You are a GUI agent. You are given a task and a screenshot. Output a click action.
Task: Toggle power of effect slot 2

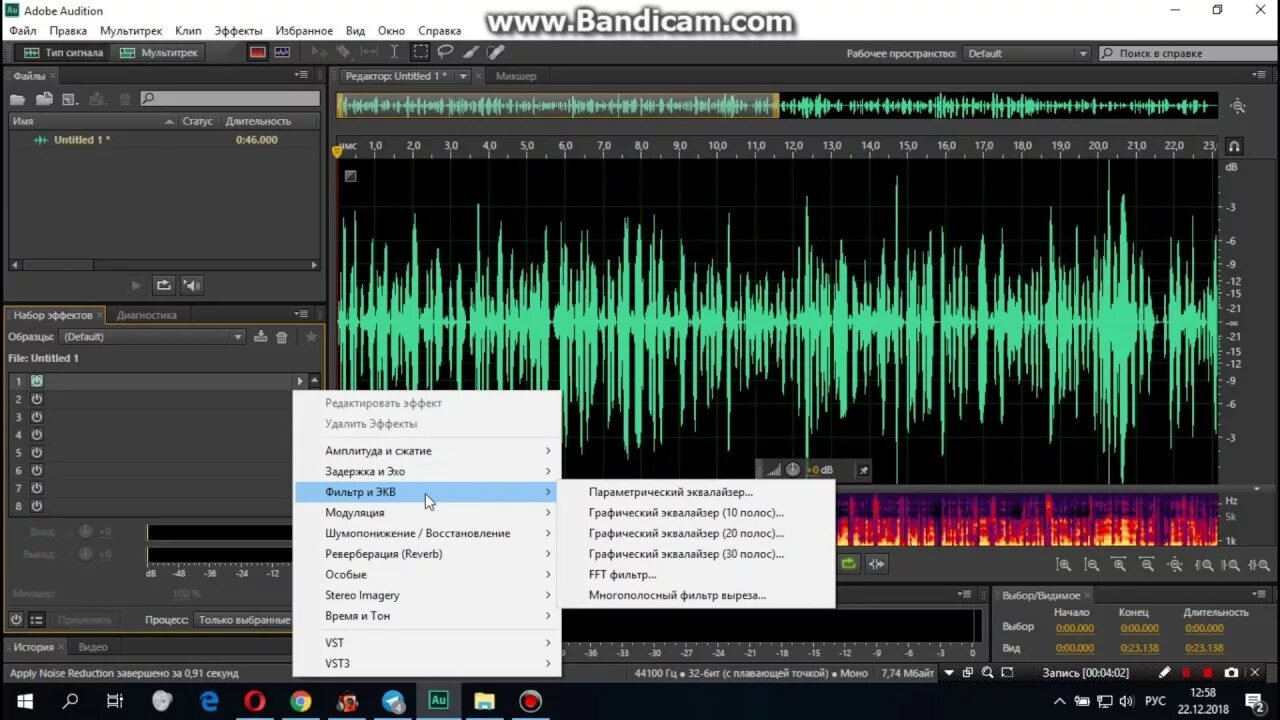37,399
